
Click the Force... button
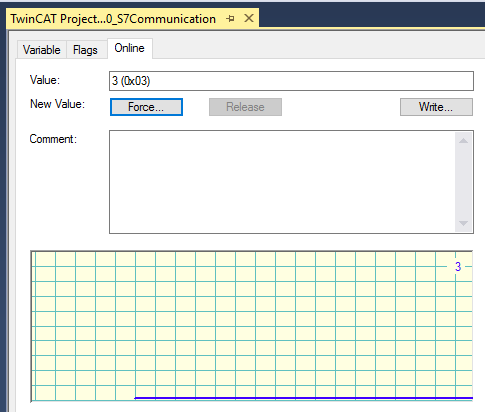(146, 107)
